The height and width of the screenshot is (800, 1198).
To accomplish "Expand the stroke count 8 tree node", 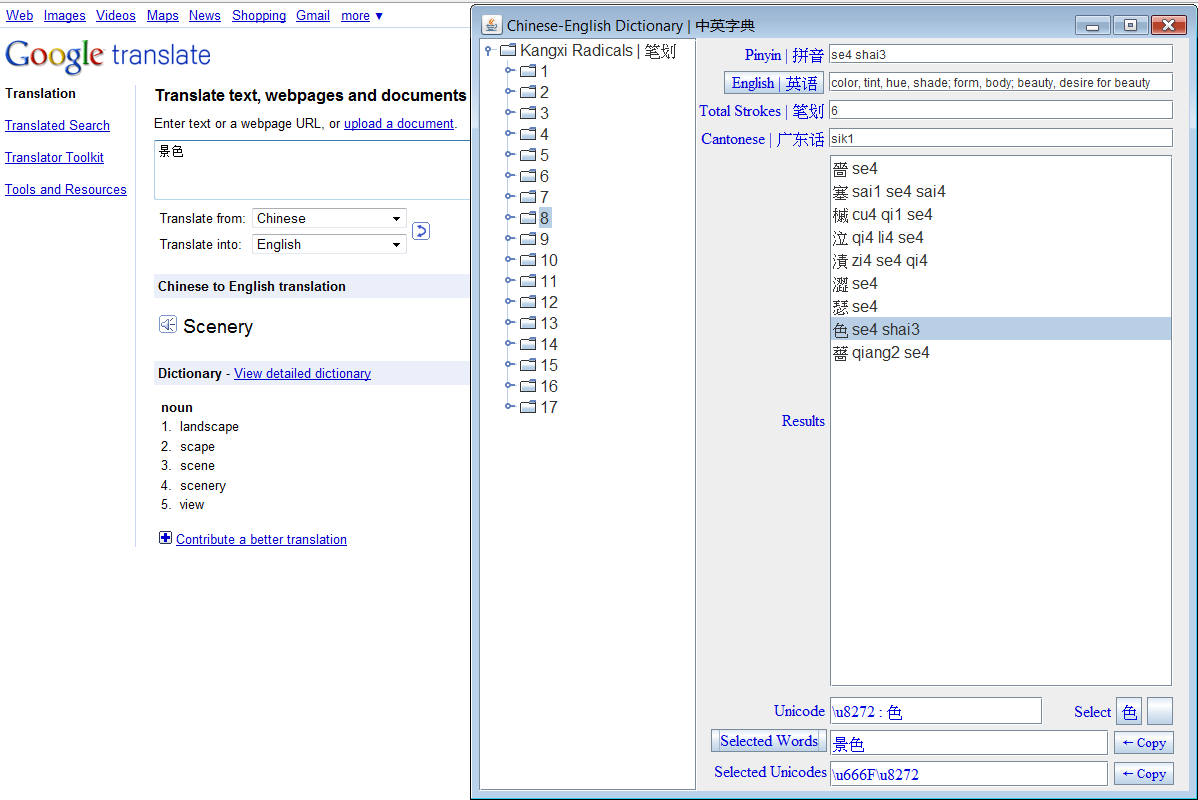I will point(509,218).
